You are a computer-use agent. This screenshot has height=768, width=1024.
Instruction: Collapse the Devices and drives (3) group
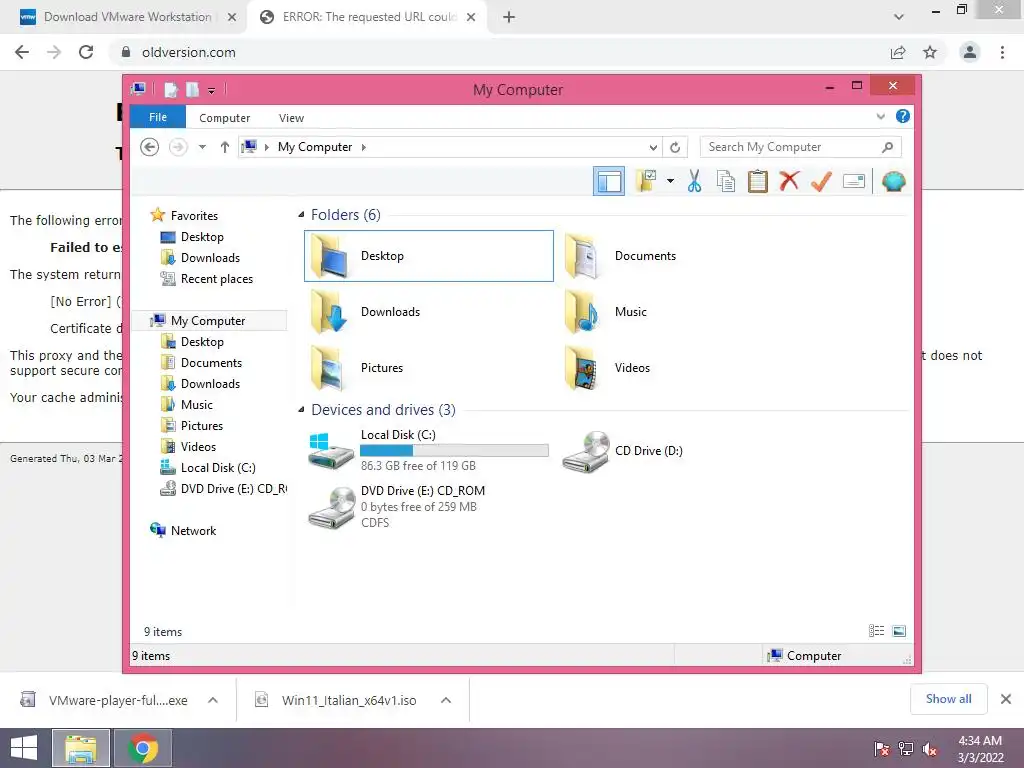(301, 409)
